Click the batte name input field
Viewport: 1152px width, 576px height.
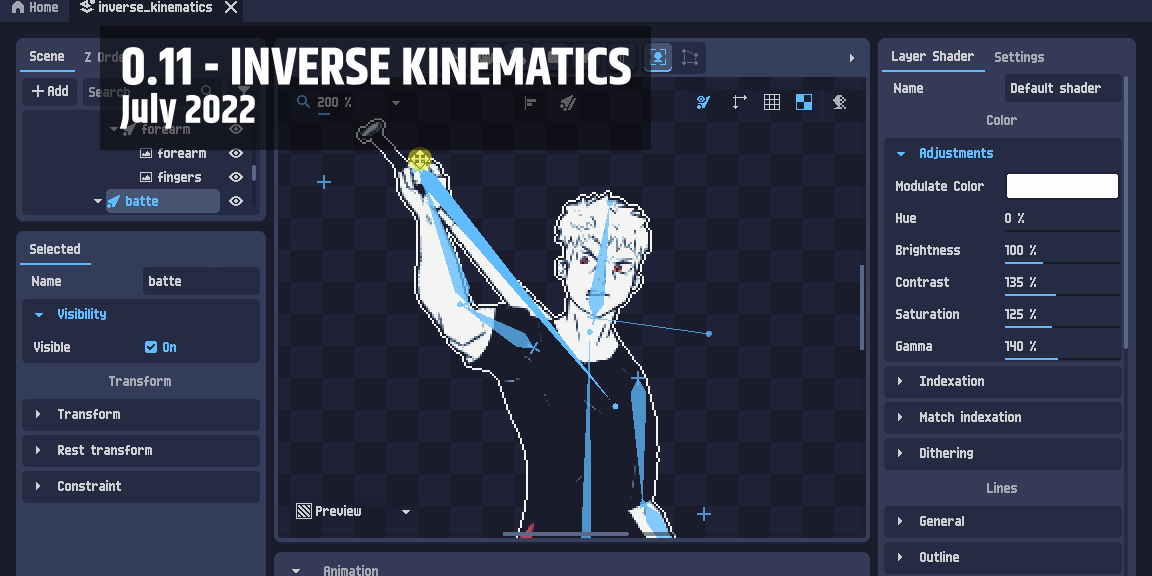coord(200,281)
